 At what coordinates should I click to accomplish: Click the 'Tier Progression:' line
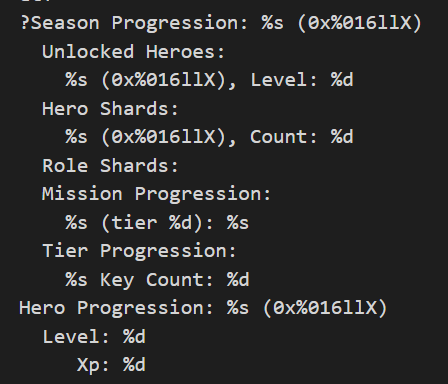[x=139, y=251]
